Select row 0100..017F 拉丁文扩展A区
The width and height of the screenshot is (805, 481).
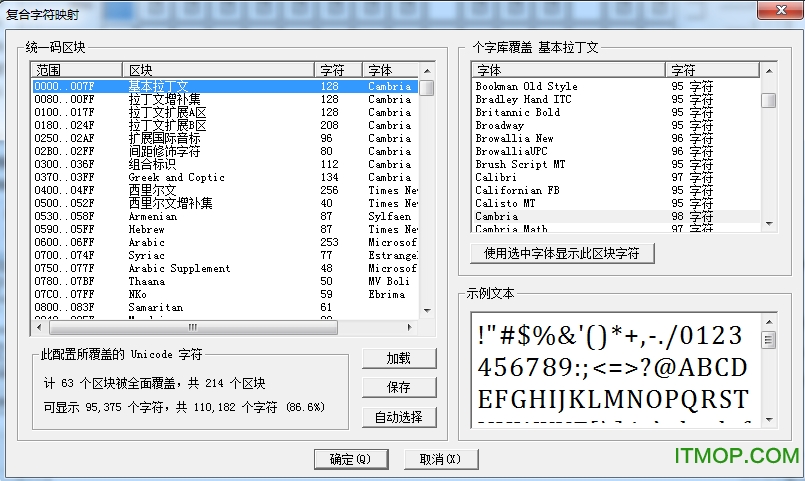(x=225, y=112)
